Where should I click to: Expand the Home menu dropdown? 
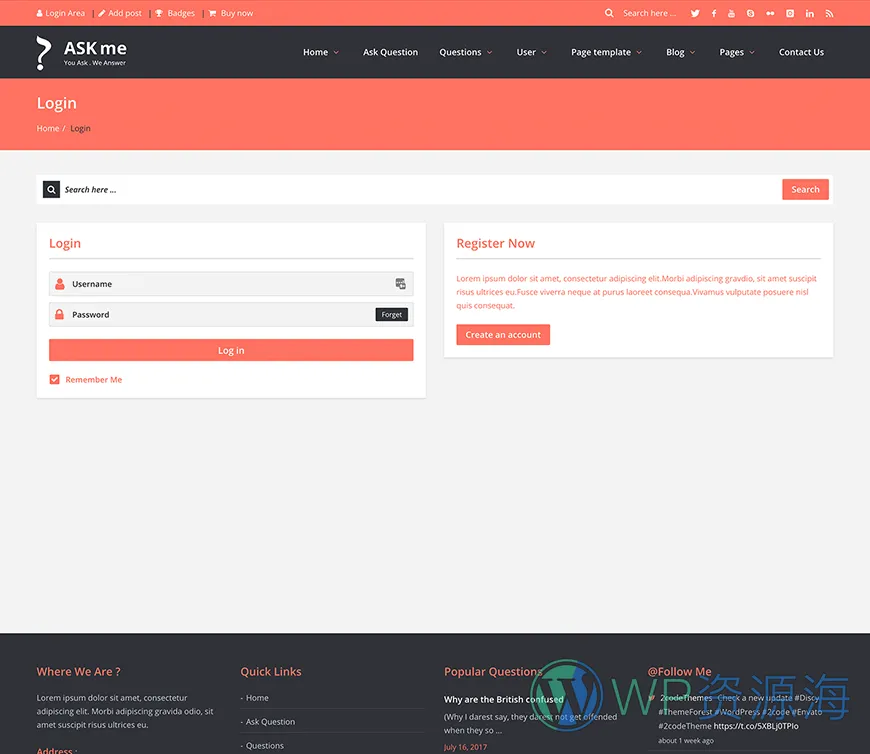click(320, 52)
